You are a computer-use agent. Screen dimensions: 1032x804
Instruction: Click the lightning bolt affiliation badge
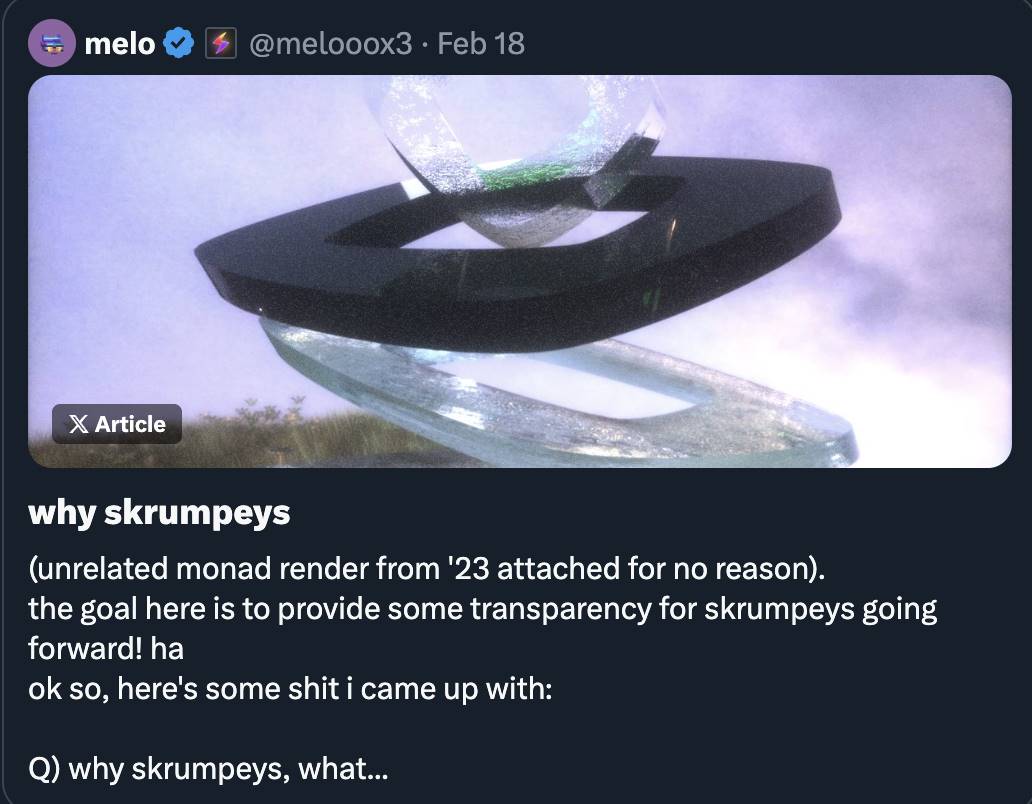220,44
